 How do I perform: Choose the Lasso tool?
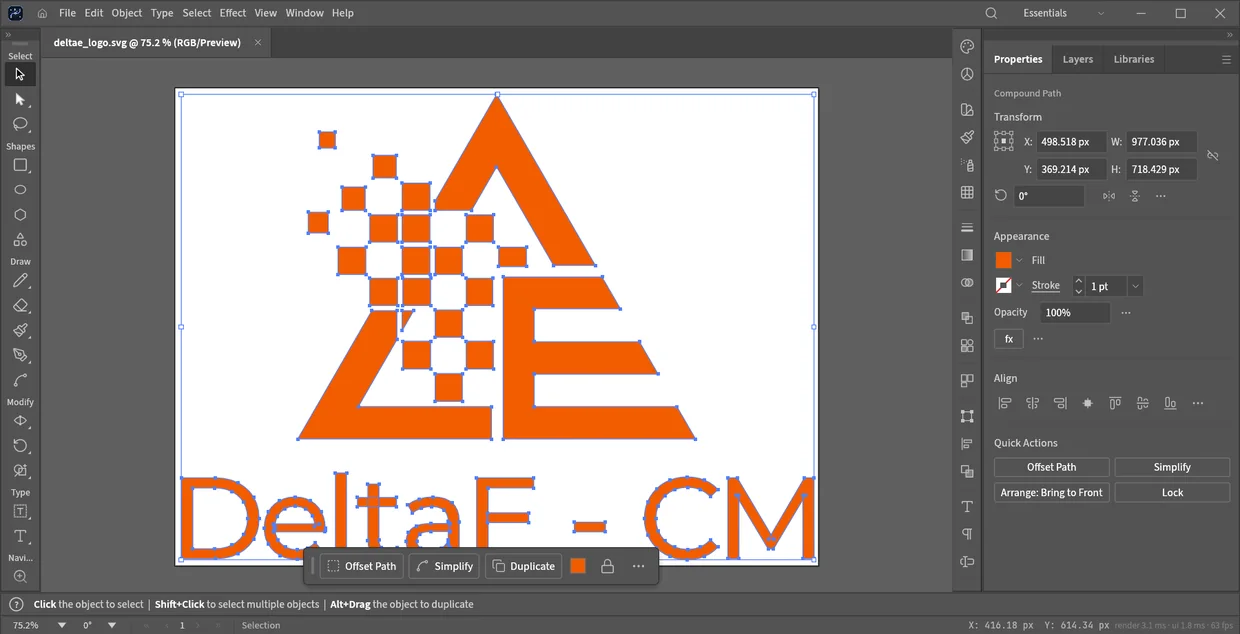tap(20, 124)
